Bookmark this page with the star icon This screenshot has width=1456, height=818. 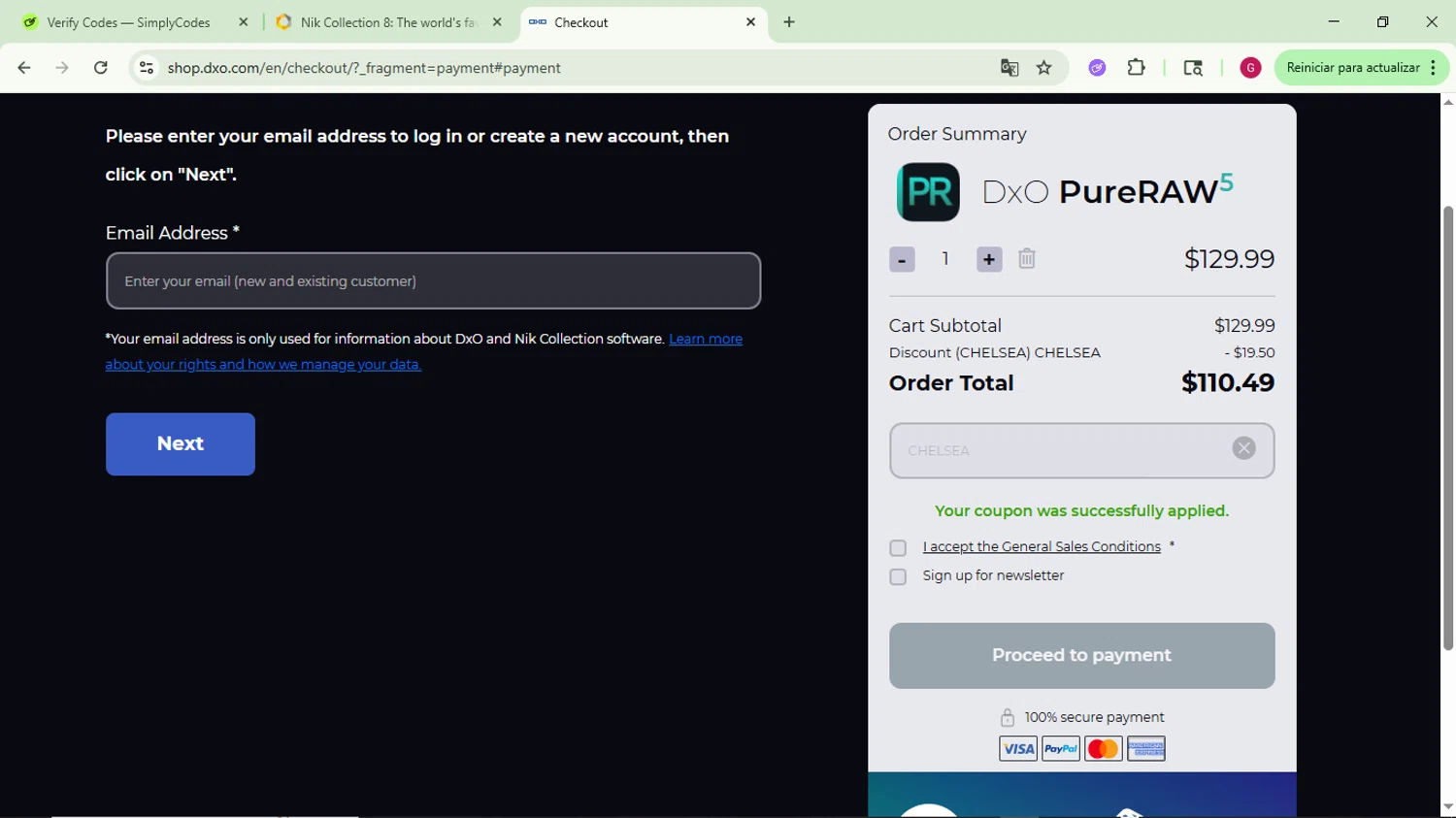[1044, 68]
